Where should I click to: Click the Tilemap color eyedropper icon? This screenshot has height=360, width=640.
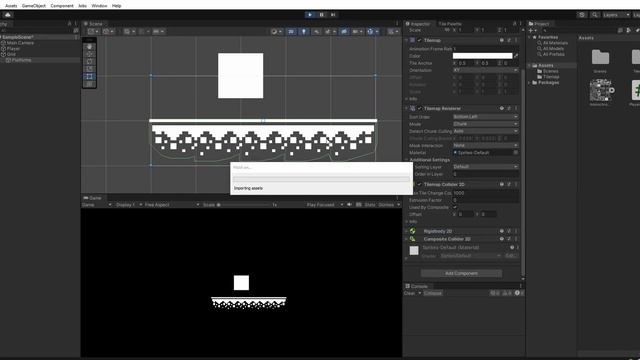[x=516, y=56]
